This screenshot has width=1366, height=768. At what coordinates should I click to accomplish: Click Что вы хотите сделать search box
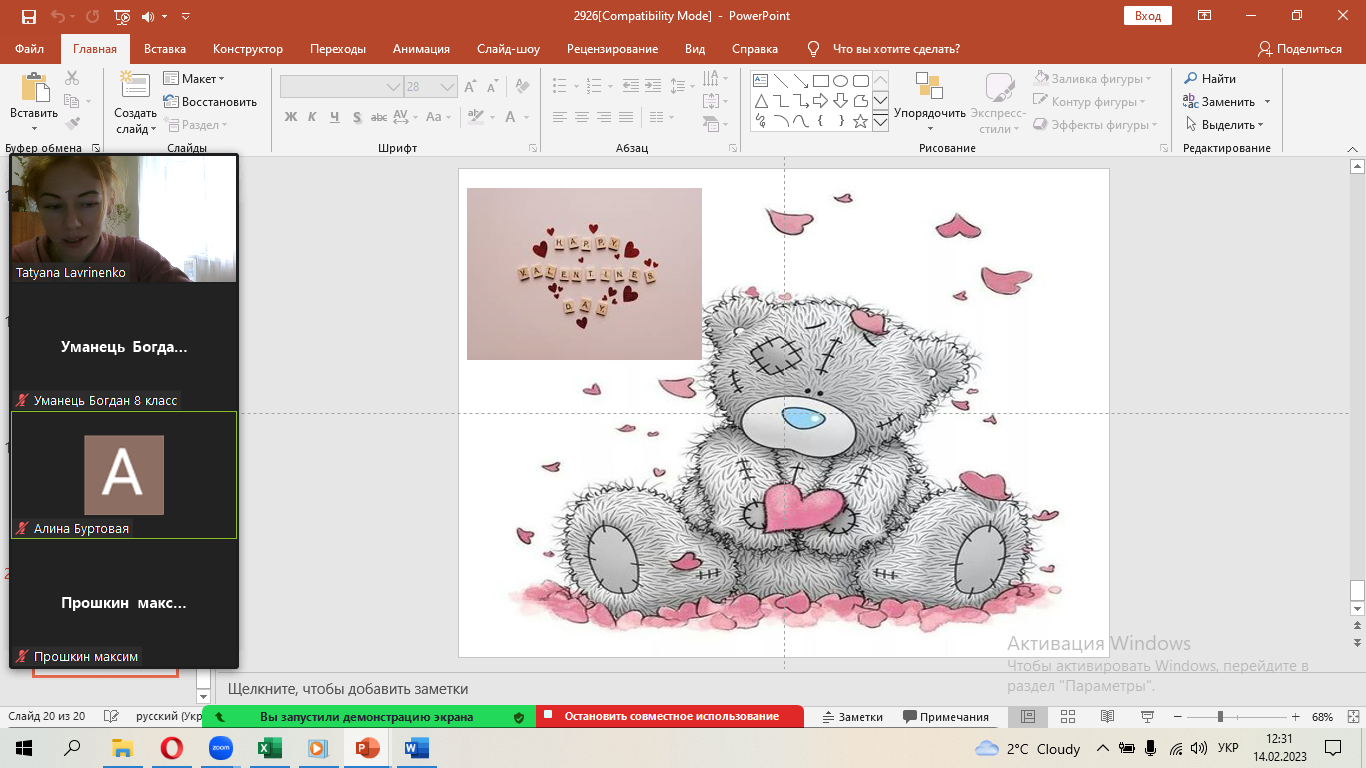pyautogui.click(x=896, y=49)
